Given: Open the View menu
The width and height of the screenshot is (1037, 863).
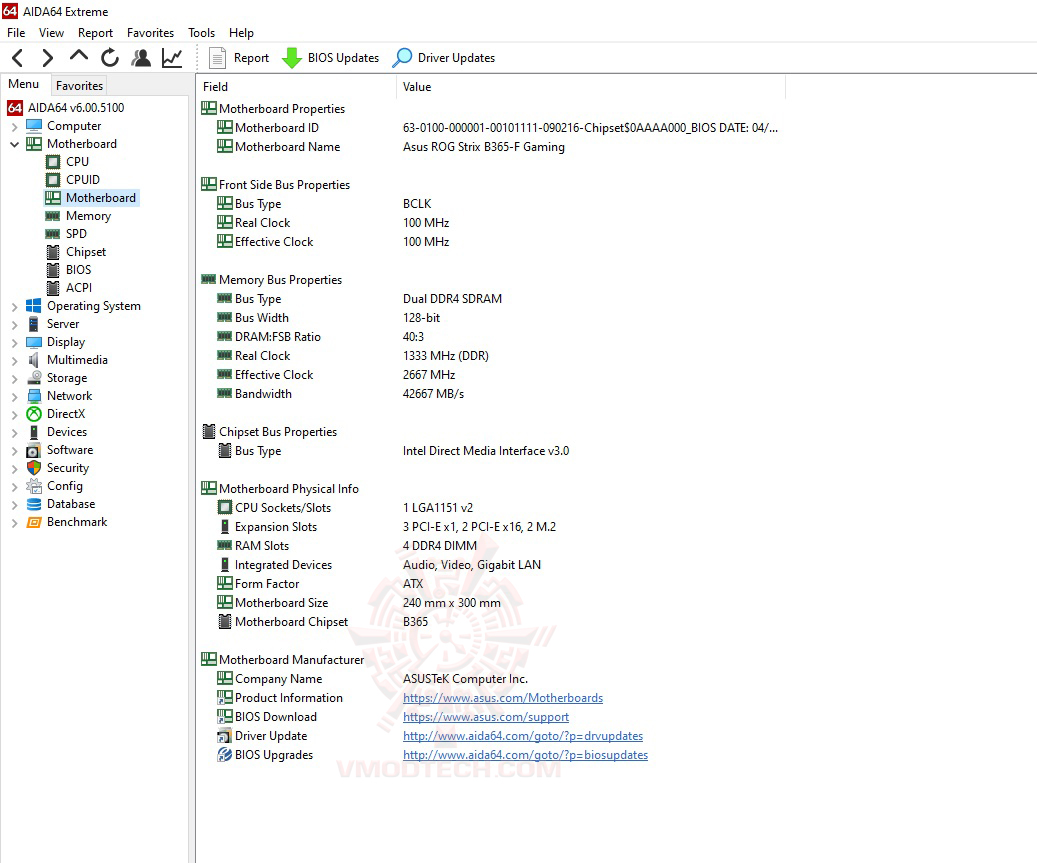Looking at the screenshot, I should 51,32.
